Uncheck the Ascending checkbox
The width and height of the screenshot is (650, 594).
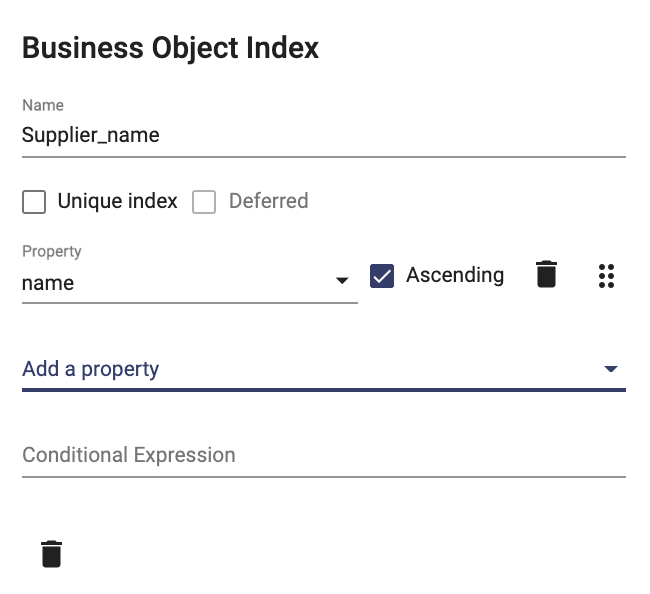coord(382,276)
